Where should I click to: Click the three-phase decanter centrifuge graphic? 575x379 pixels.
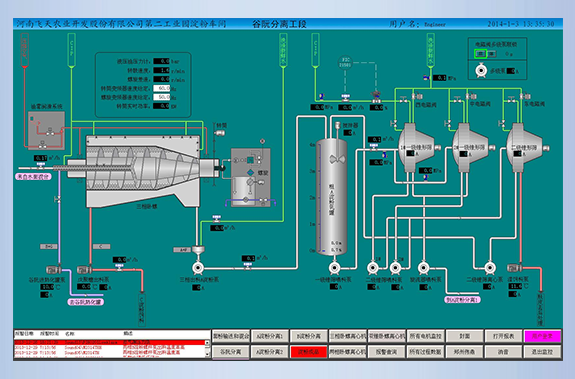[143, 170]
